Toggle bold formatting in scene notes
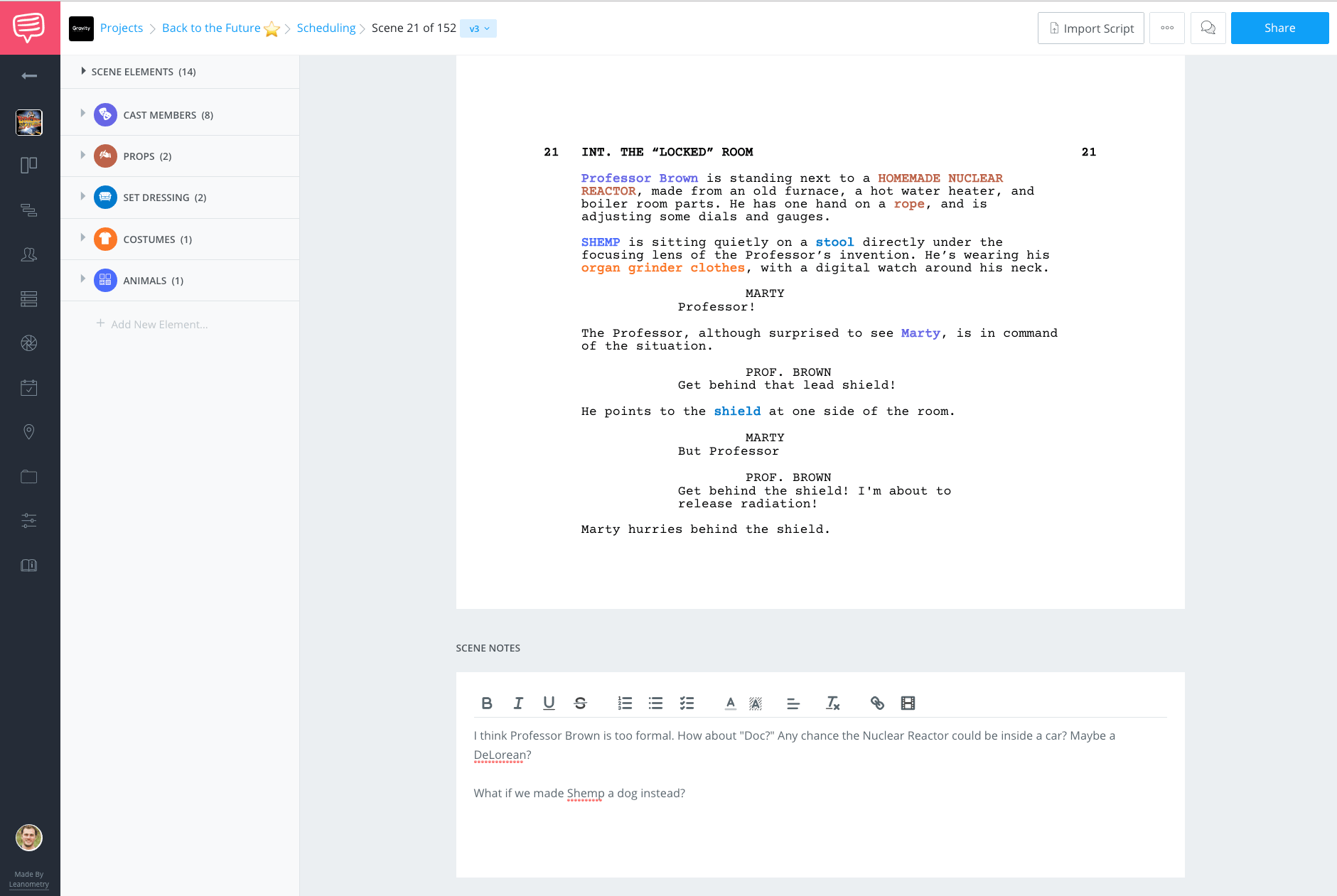 pyautogui.click(x=487, y=703)
